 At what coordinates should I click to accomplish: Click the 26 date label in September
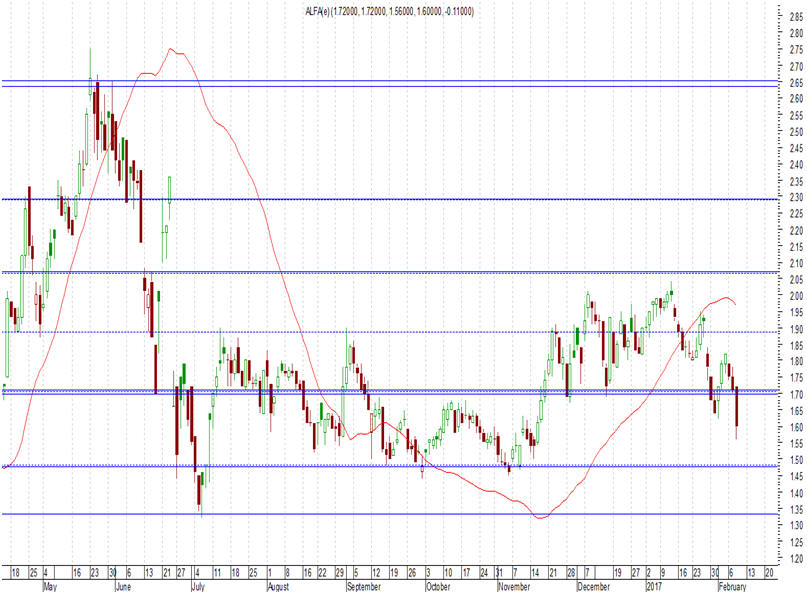pyautogui.click(x=412, y=573)
